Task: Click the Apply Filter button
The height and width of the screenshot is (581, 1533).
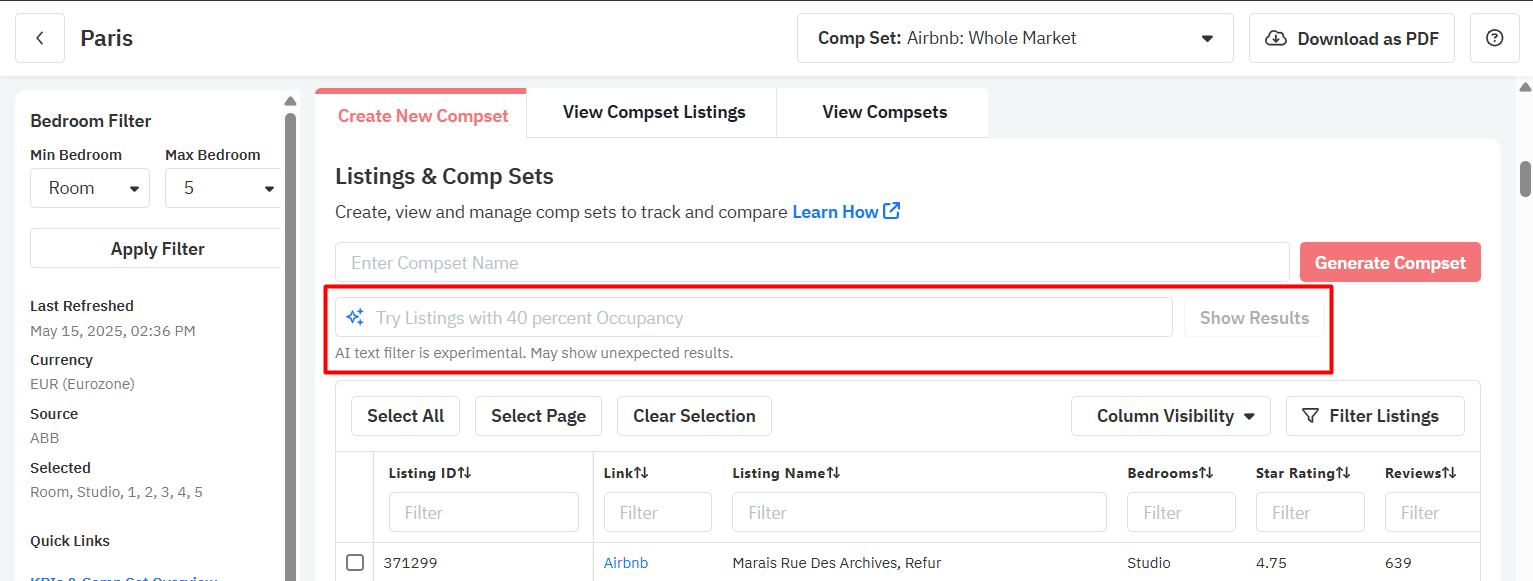Action: (157, 249)
